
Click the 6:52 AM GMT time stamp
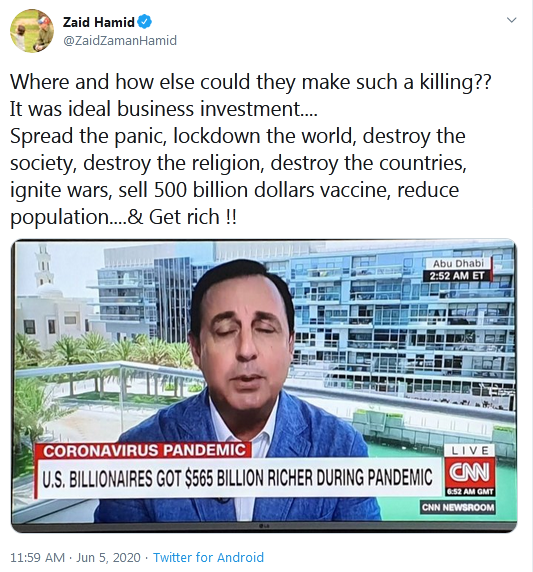pyautogui.click(x=470, y=492)
